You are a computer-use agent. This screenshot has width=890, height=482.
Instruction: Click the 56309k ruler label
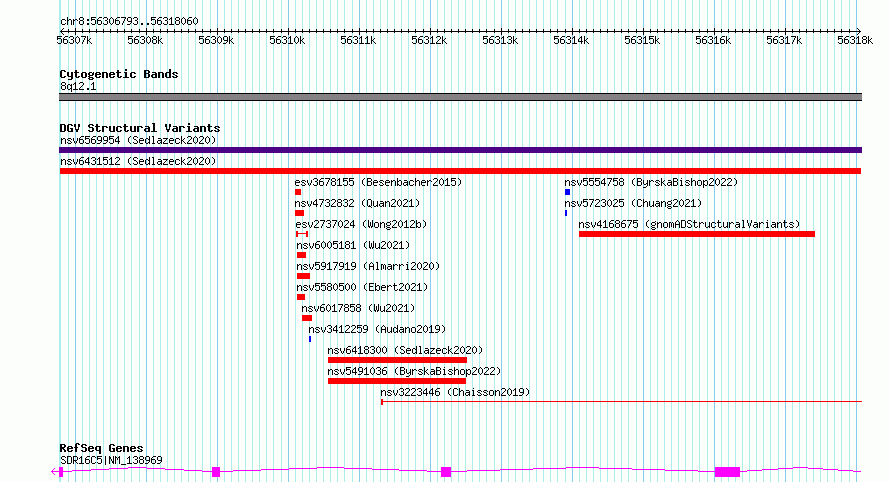(216, 40)
